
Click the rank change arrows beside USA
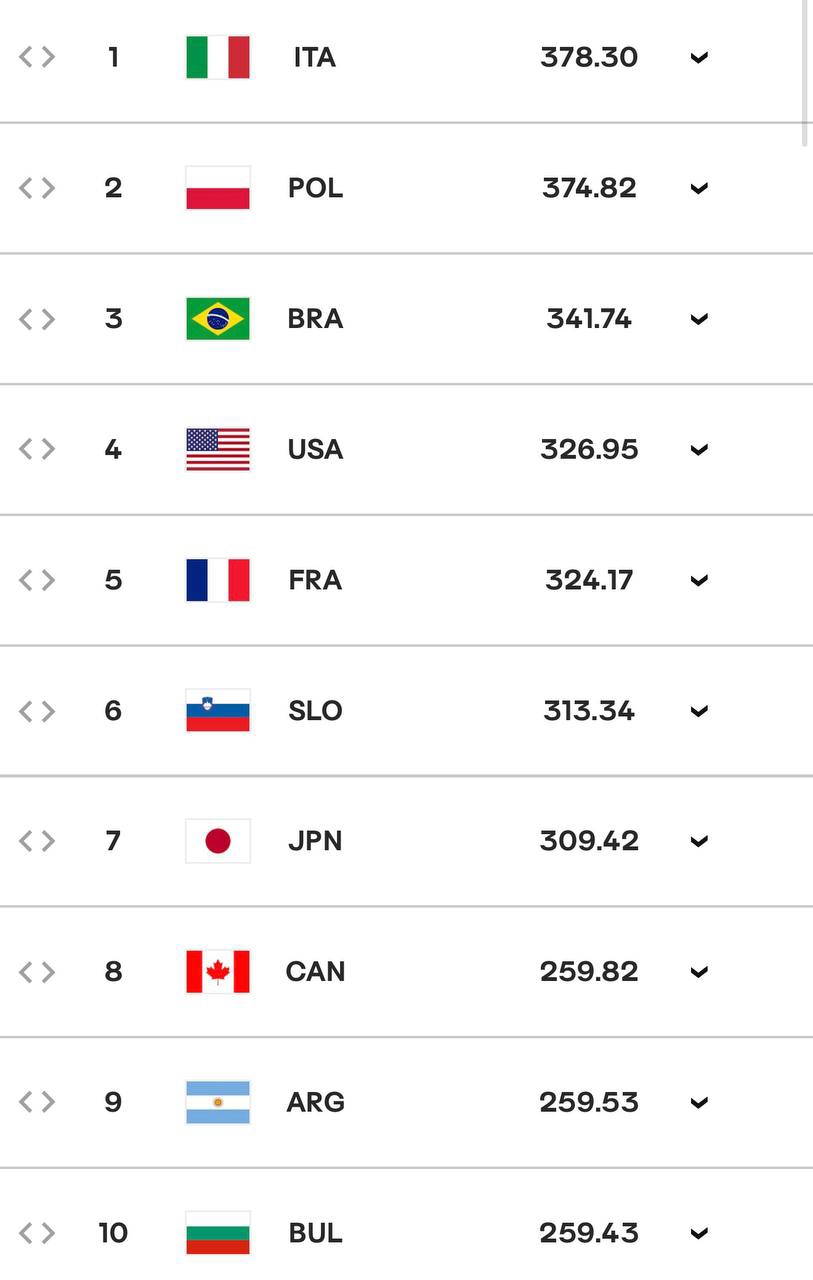click(x=37, y=449)
